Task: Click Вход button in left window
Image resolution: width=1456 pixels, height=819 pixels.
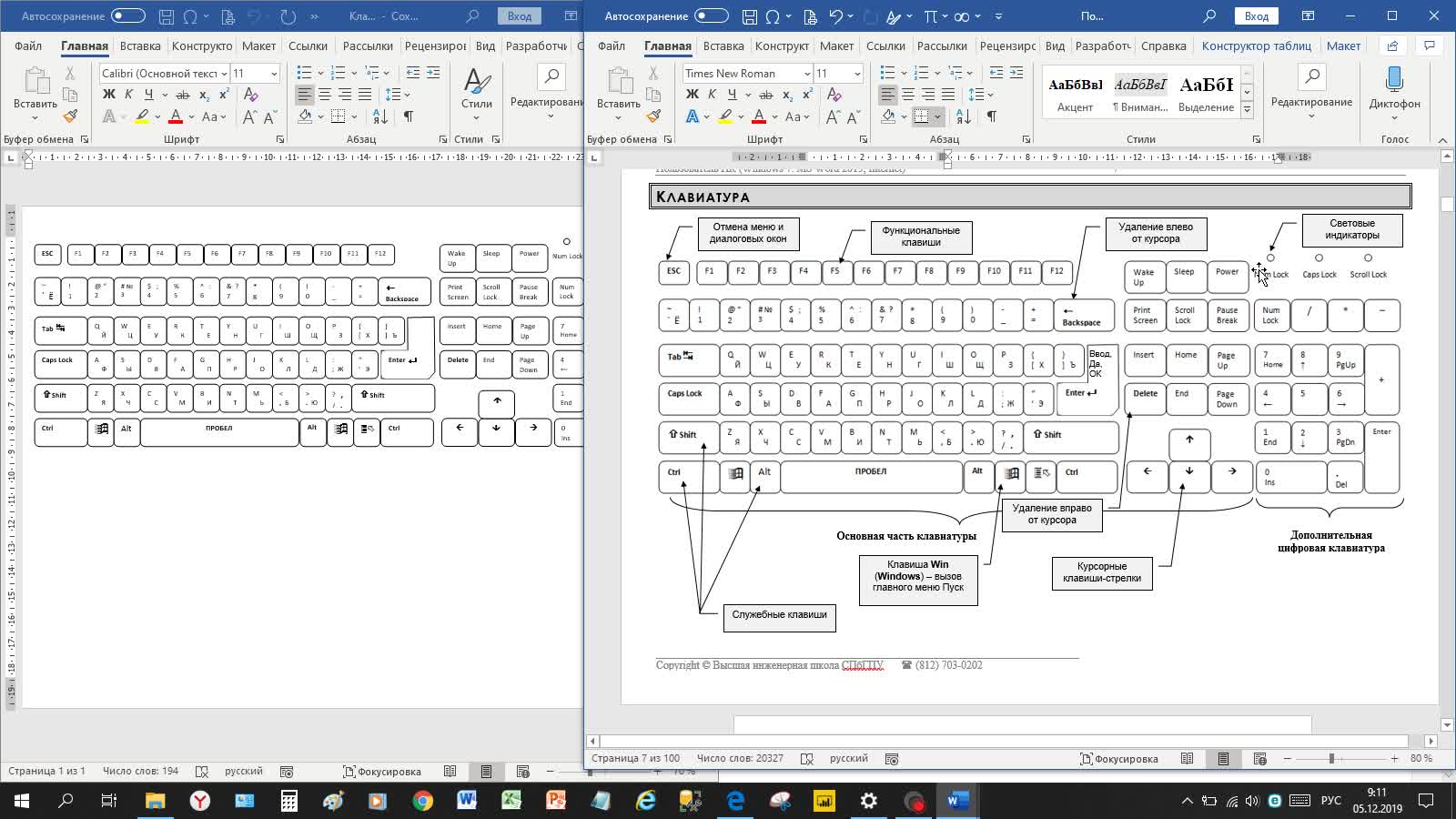Action: click(520, 16)
